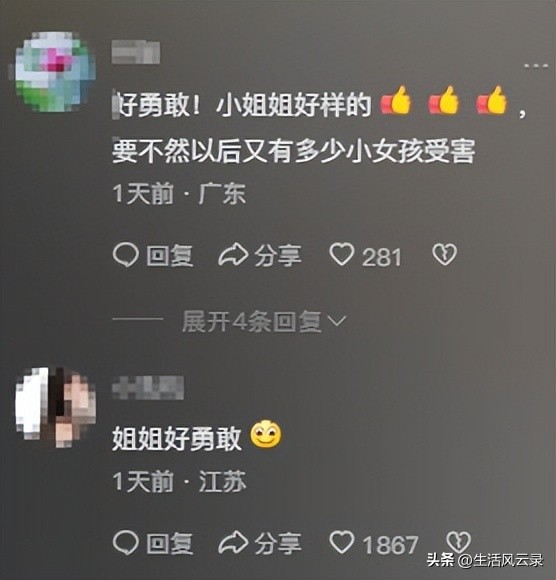
Task: Click the 头条 @生活风云录 watermark
Action: (x=485, y=560)
